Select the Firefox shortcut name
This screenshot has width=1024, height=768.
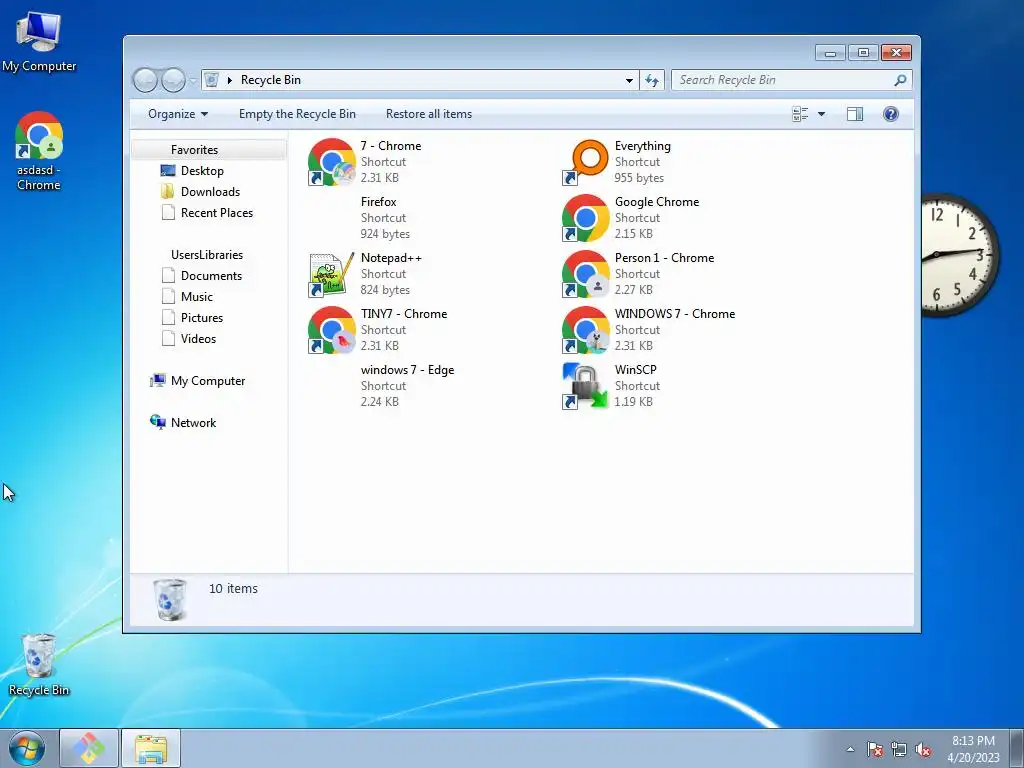pos(379,202)
